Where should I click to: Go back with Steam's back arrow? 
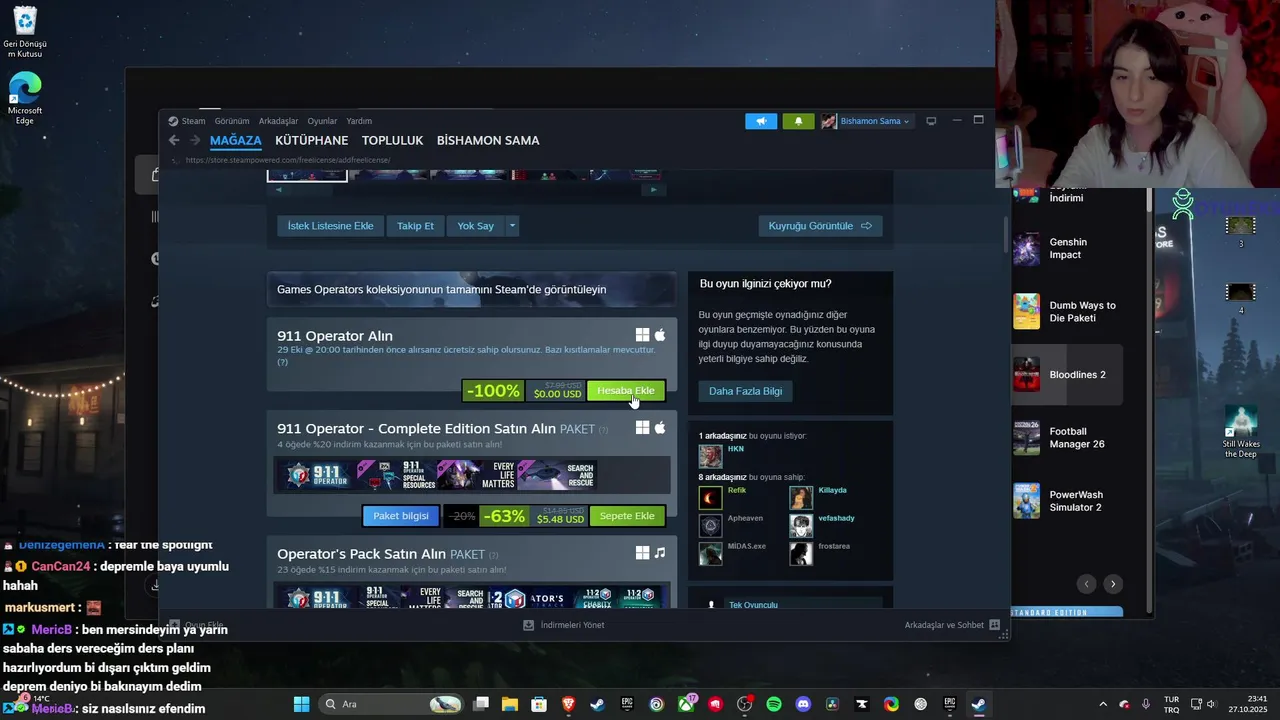(x=174, y=141)
